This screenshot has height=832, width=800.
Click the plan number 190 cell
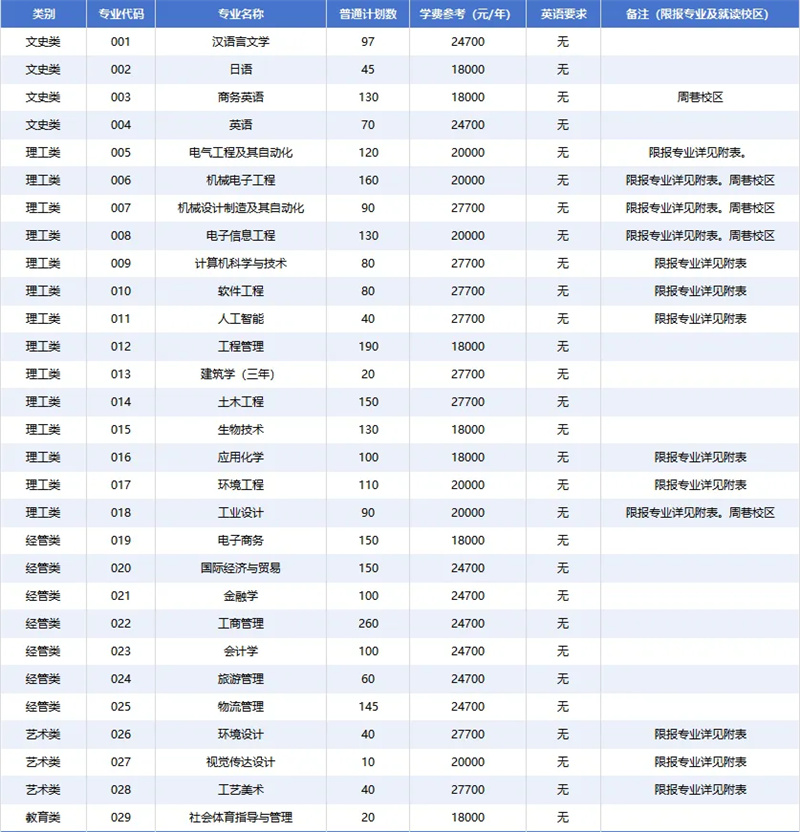click(368, 346)
